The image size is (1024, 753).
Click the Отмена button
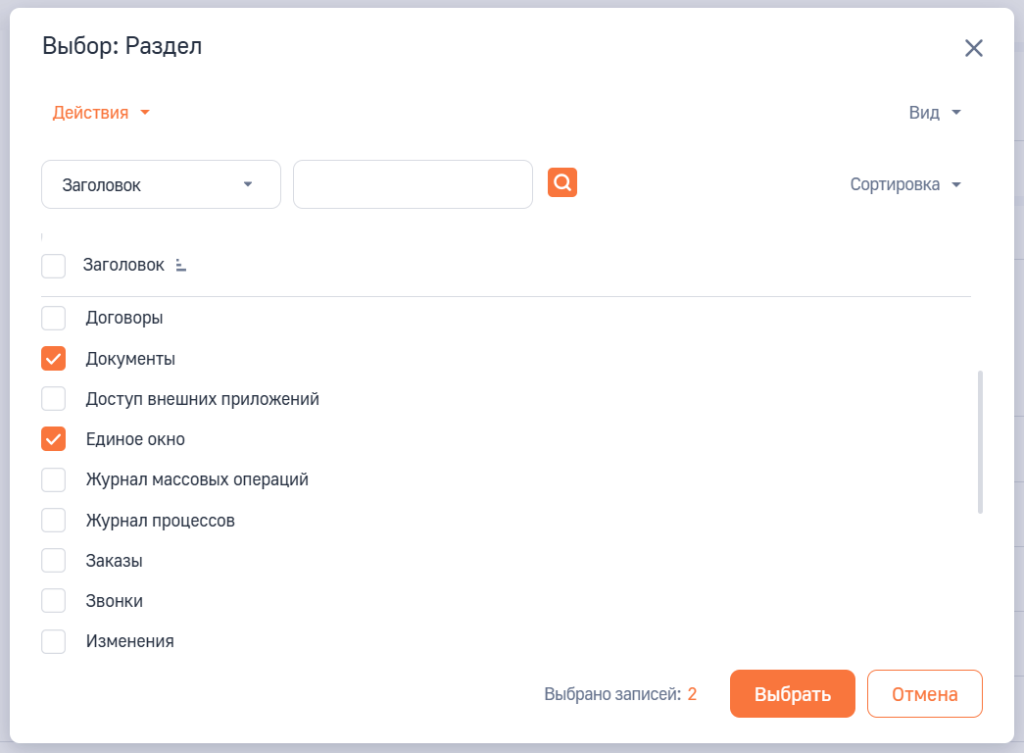tap(925, 694)
